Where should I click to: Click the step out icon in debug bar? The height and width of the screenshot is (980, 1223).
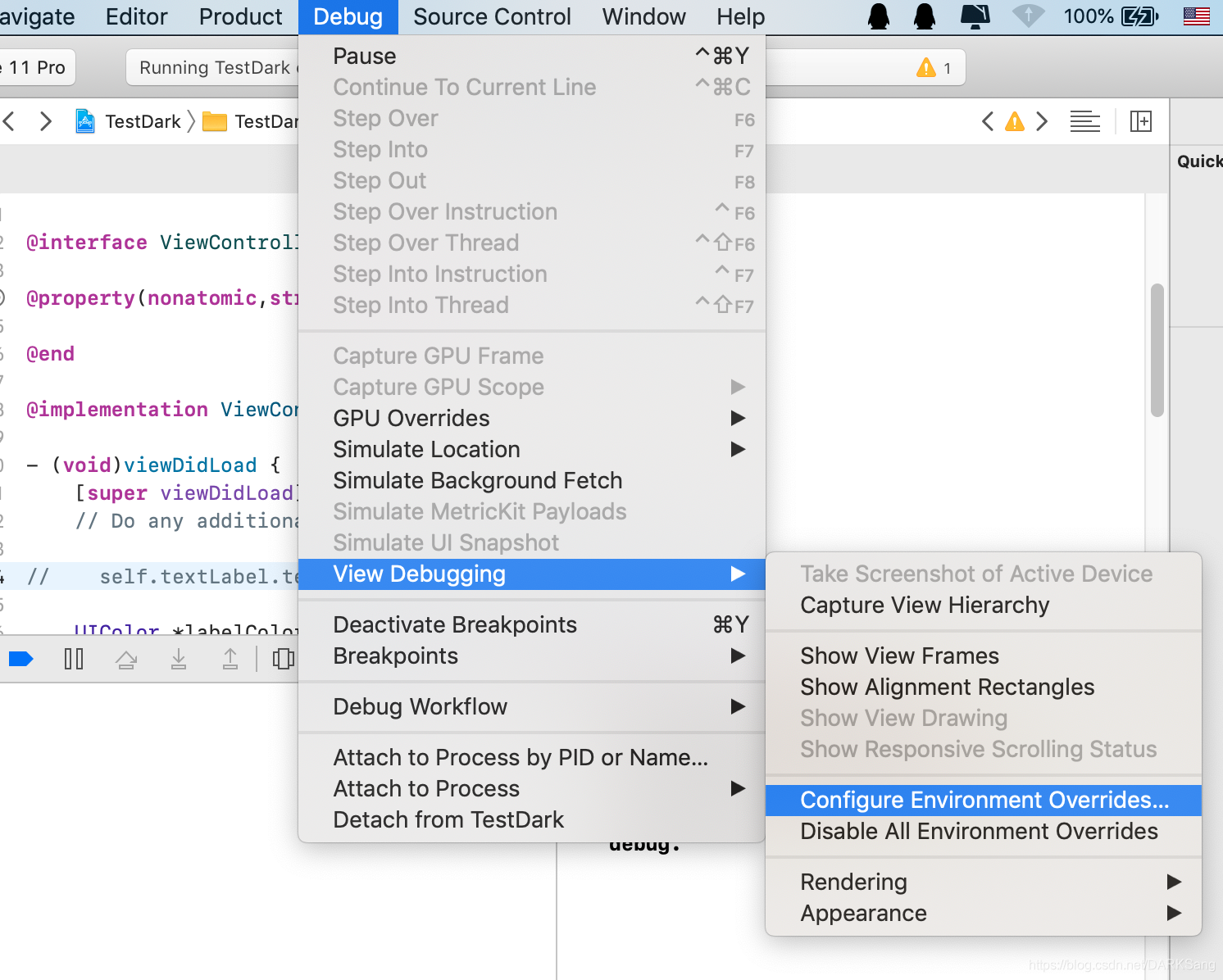[x=230, y=659]
